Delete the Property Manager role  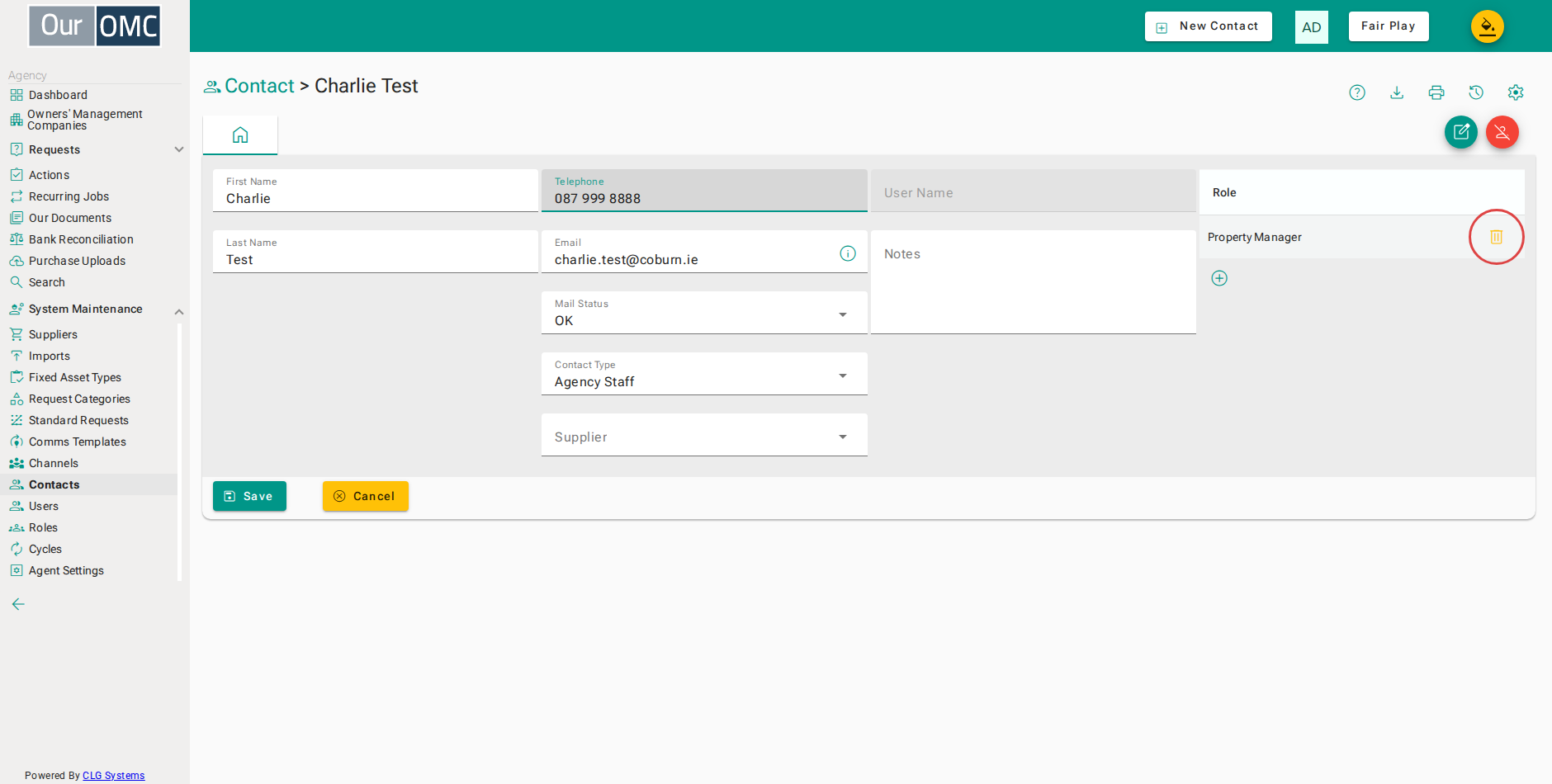click(1497, 237)
